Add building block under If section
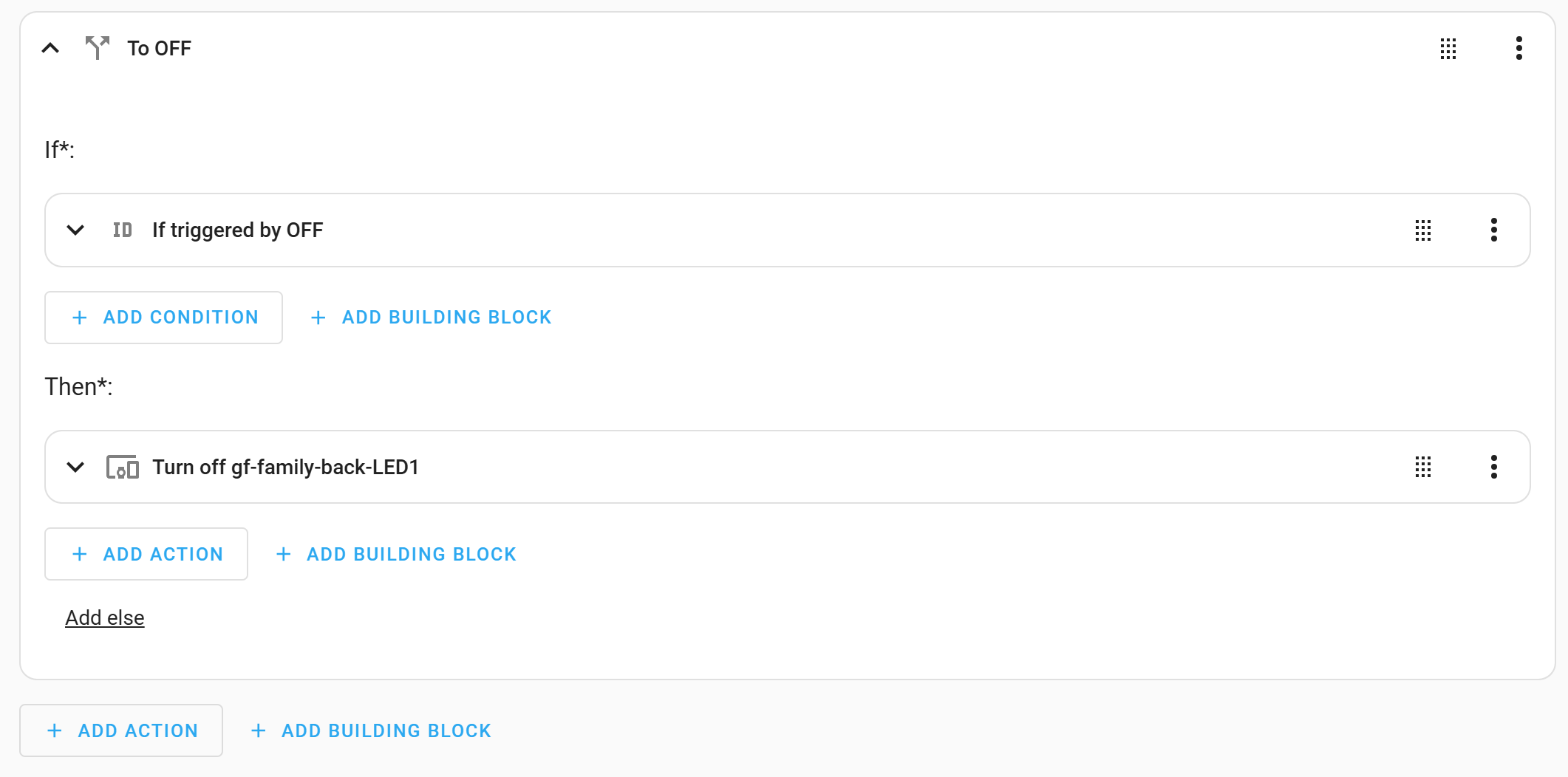The width and height of the screenshot is (1568, 777). [x=432, y=318]
